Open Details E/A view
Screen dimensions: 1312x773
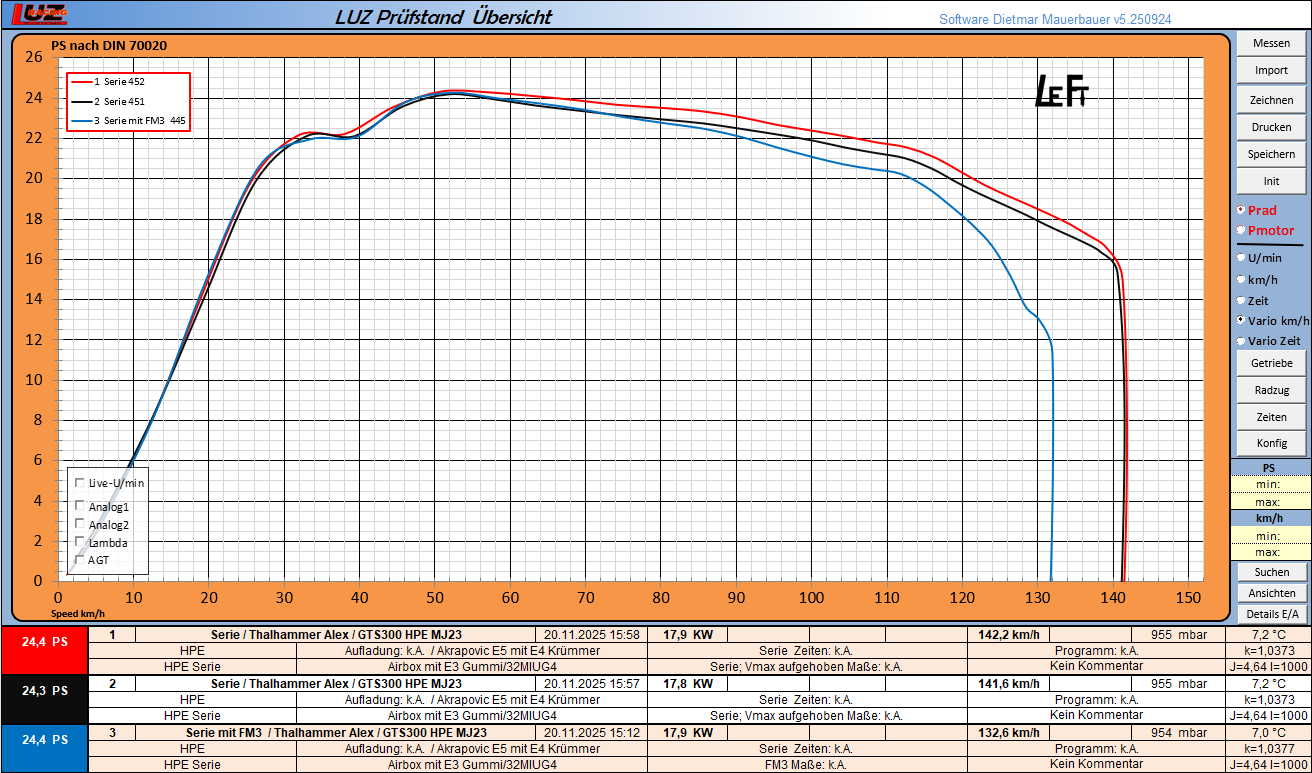tap(1271, 614)
